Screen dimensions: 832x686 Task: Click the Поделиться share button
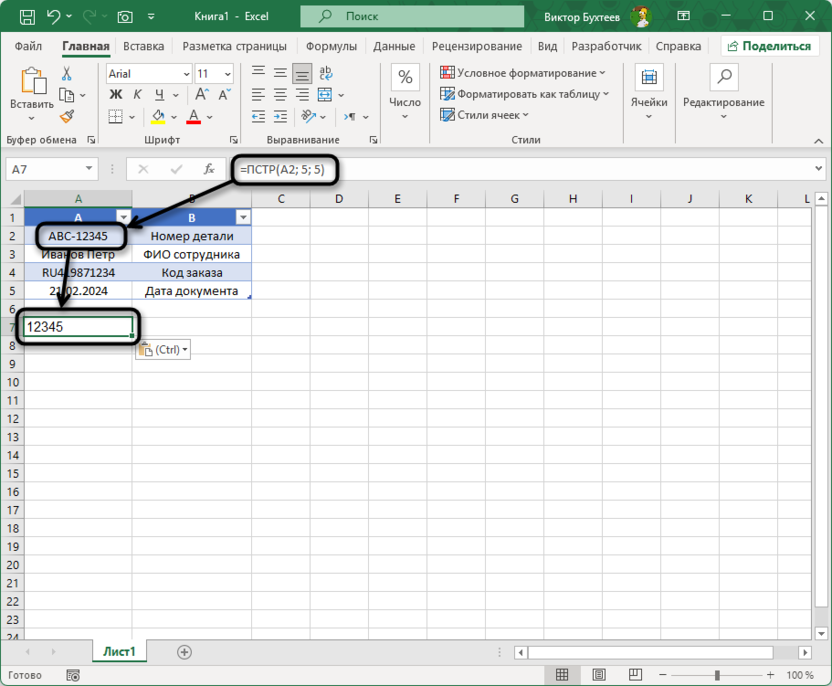(x=767, y=46)
